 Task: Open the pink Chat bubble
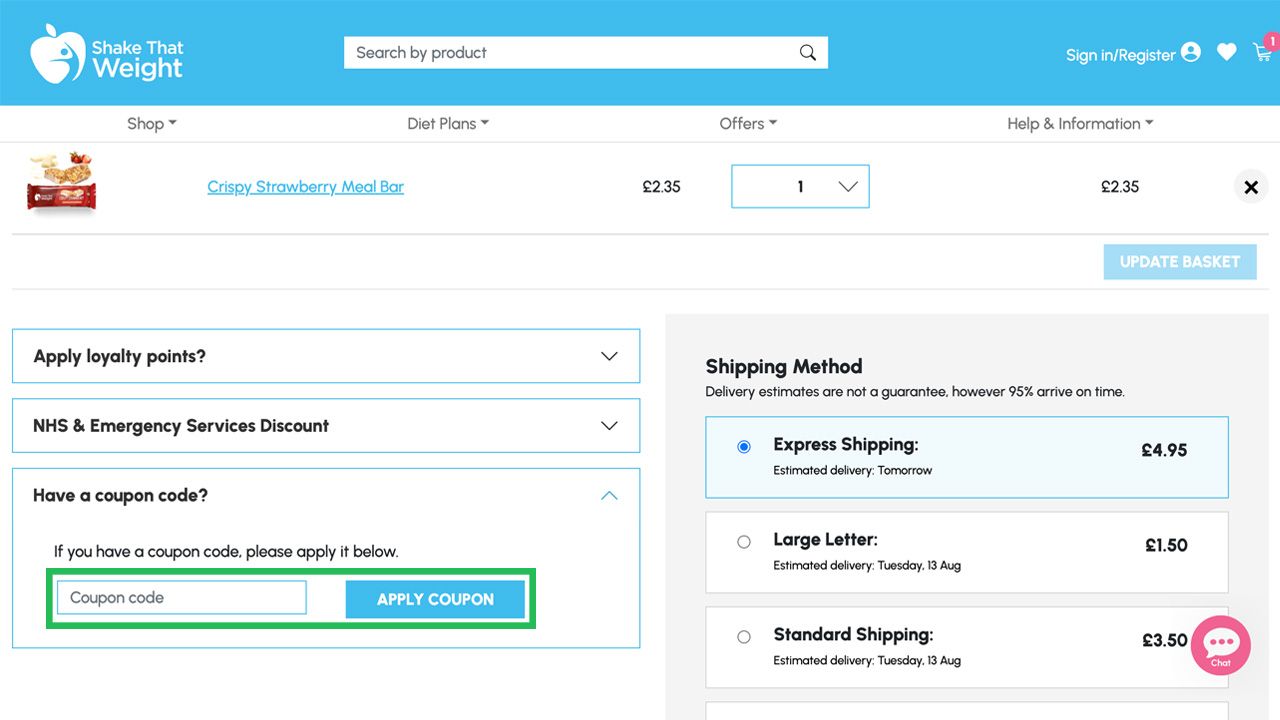tap(1221, 645)
